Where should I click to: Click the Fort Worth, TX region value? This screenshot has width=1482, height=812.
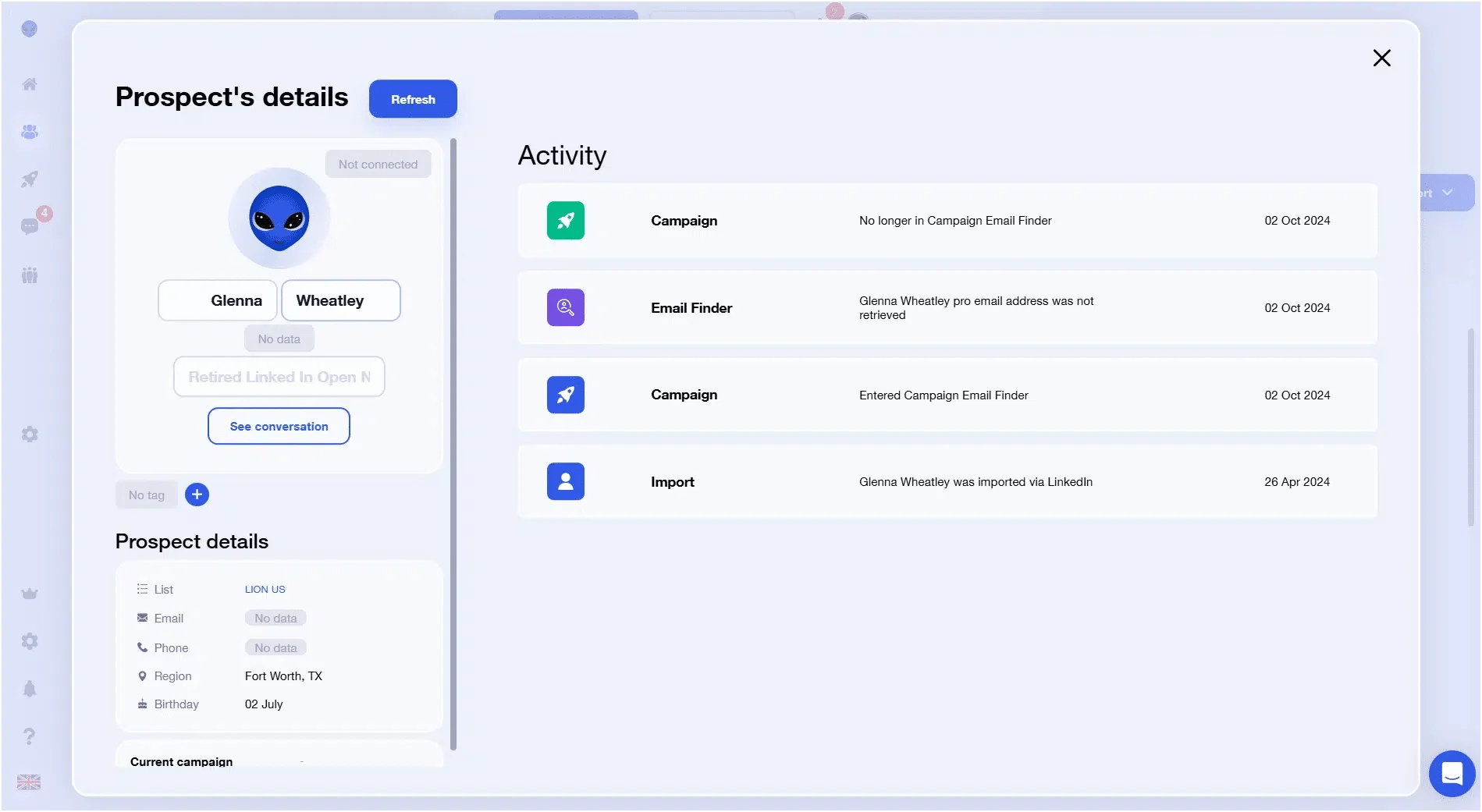(x=283, y=676)
